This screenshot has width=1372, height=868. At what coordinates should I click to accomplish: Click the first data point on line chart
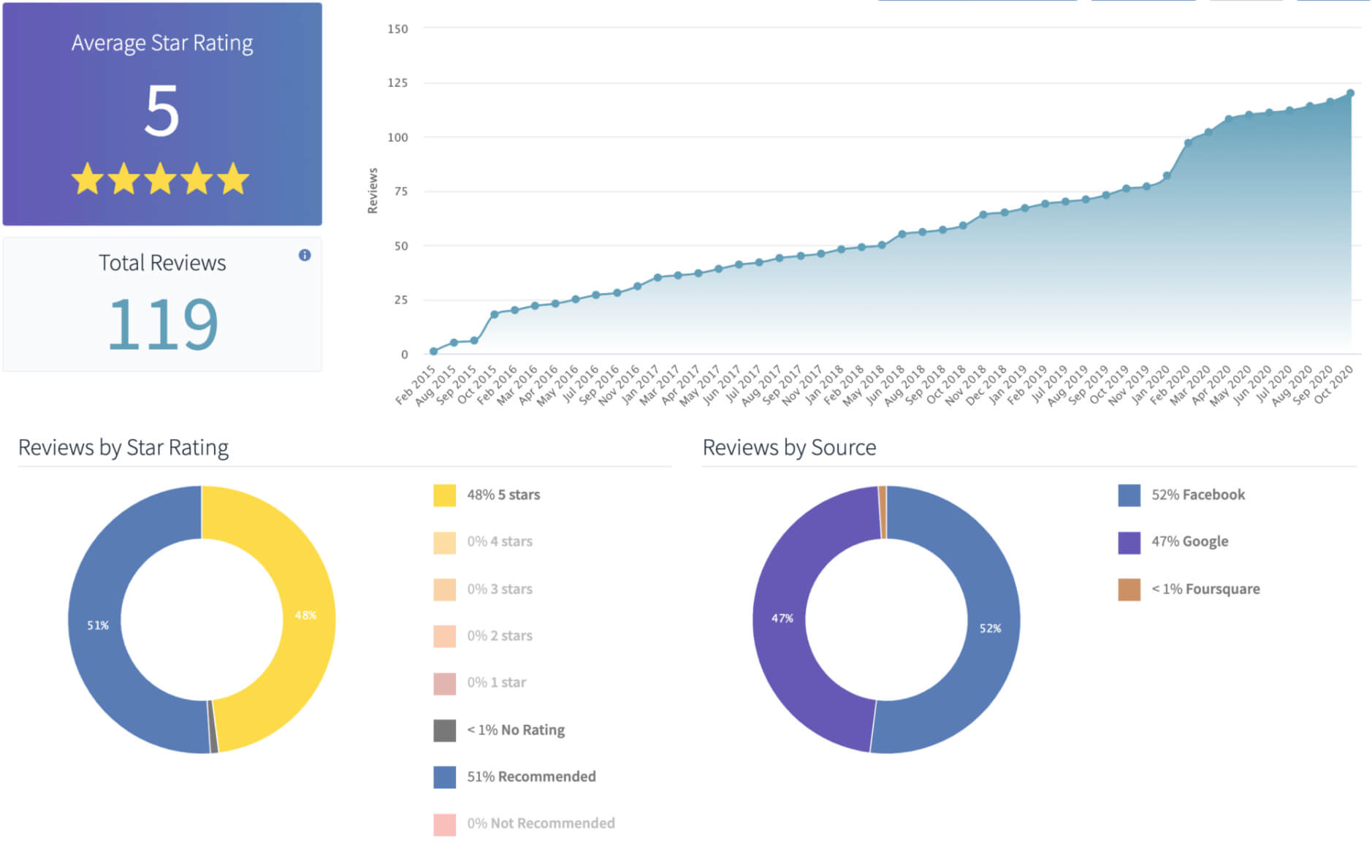(433, 351)
